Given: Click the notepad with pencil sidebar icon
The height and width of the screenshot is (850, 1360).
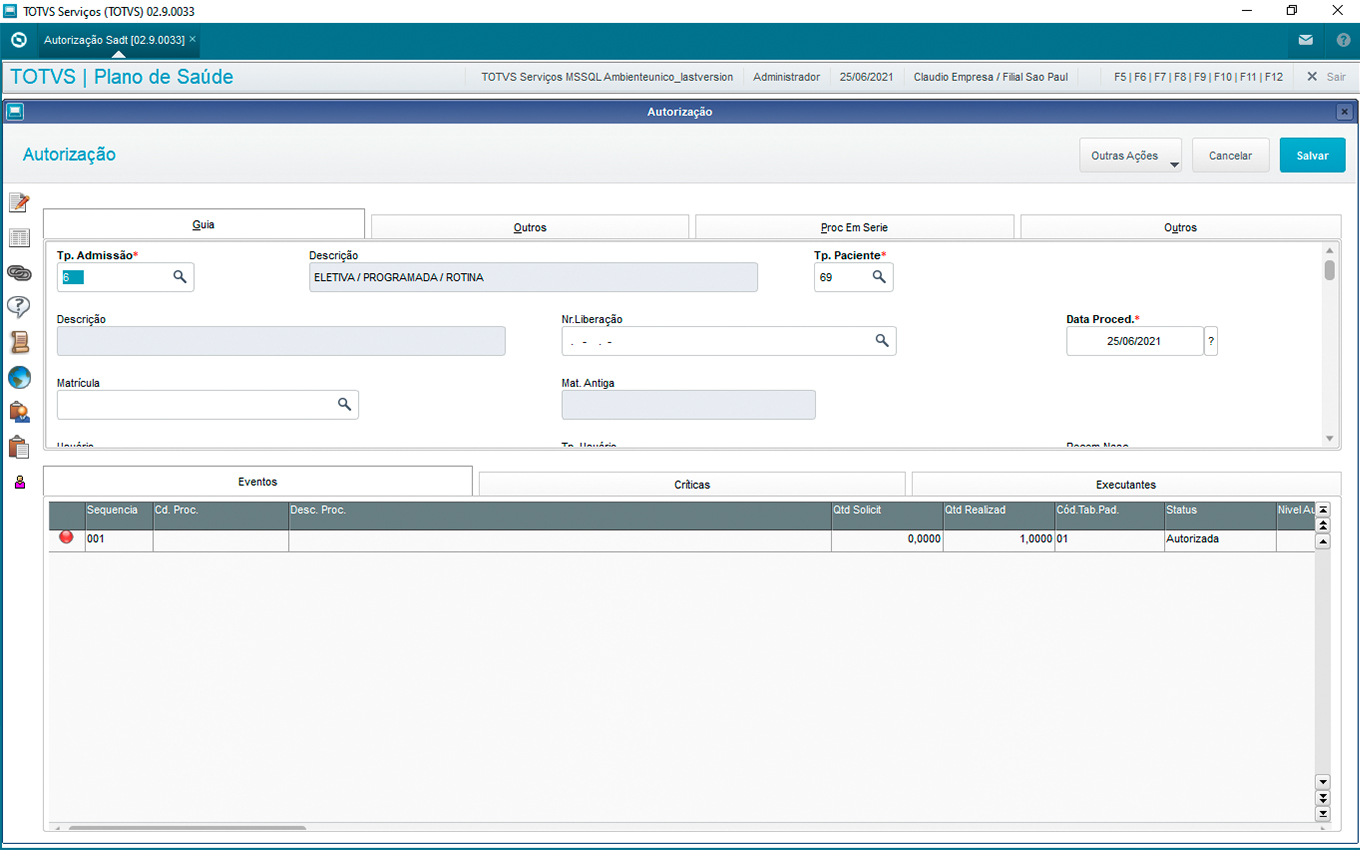Looking at the screenshot, I should [18, 203].
